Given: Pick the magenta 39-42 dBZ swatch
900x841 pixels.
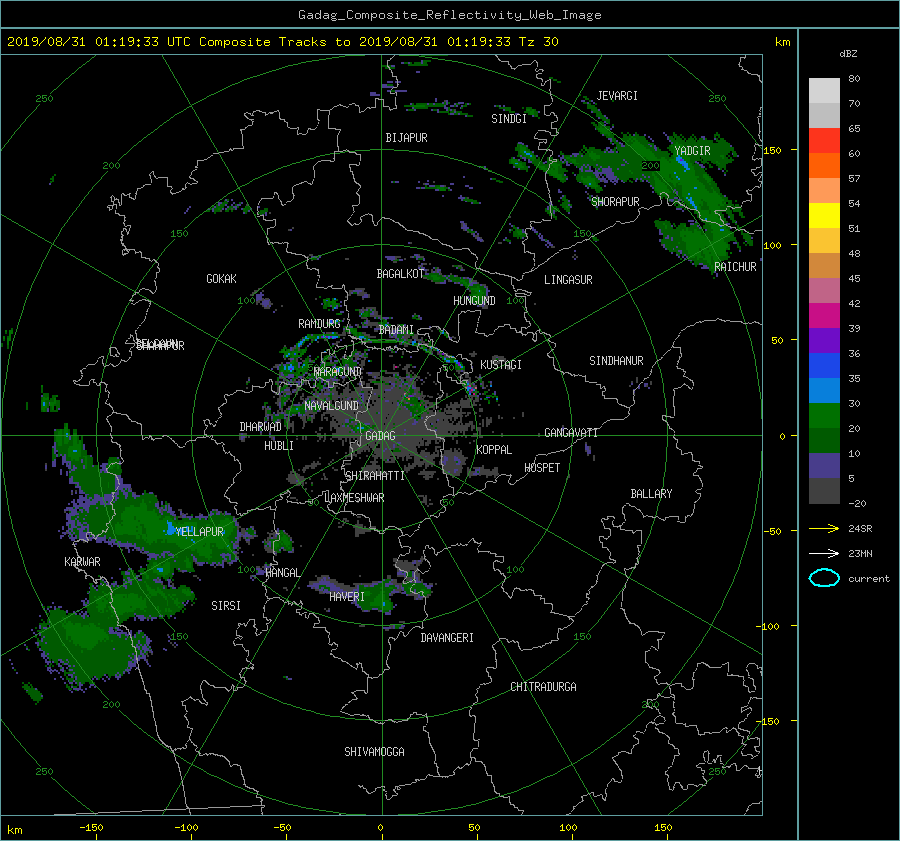Looking at the screenshot, I should click(x=824, y=315).
